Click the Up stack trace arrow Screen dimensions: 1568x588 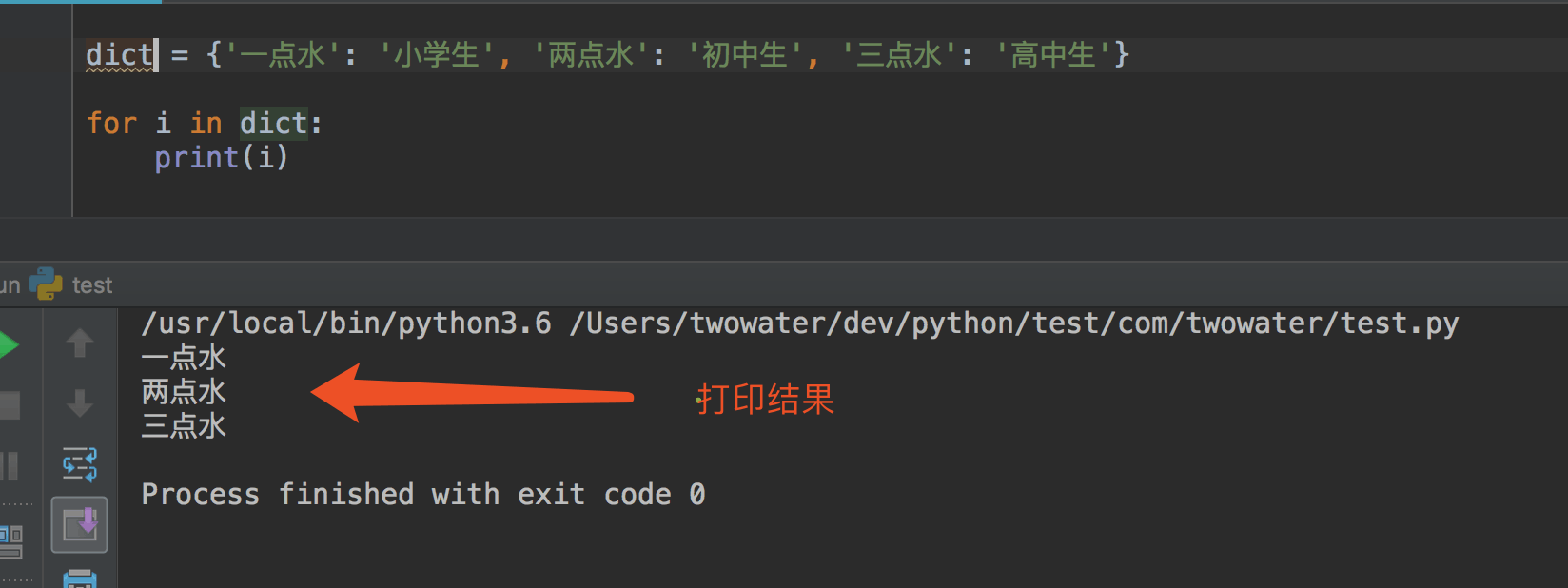tap(80, 343)
